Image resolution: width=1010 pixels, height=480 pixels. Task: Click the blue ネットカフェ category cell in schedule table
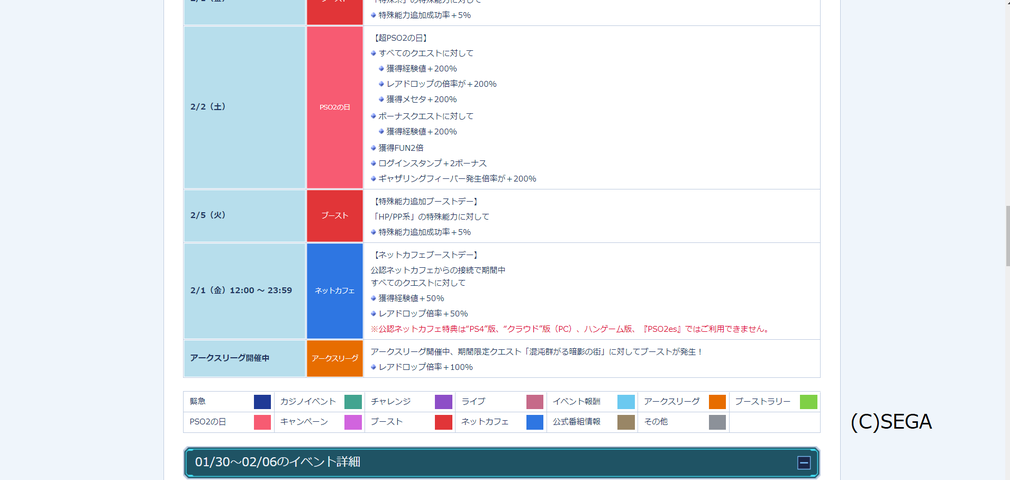pos(335,291)
